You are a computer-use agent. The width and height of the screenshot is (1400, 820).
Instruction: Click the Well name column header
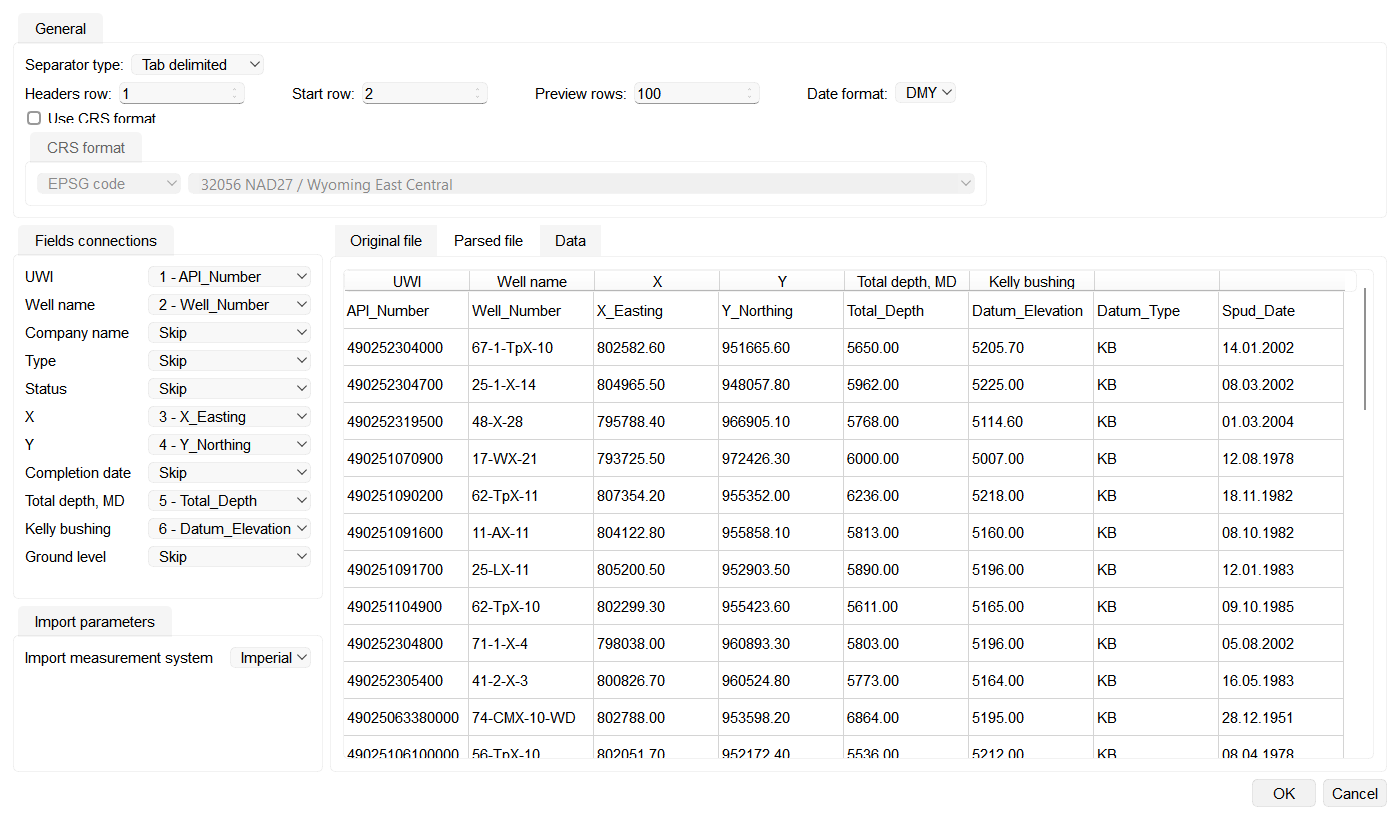[532, 281]
